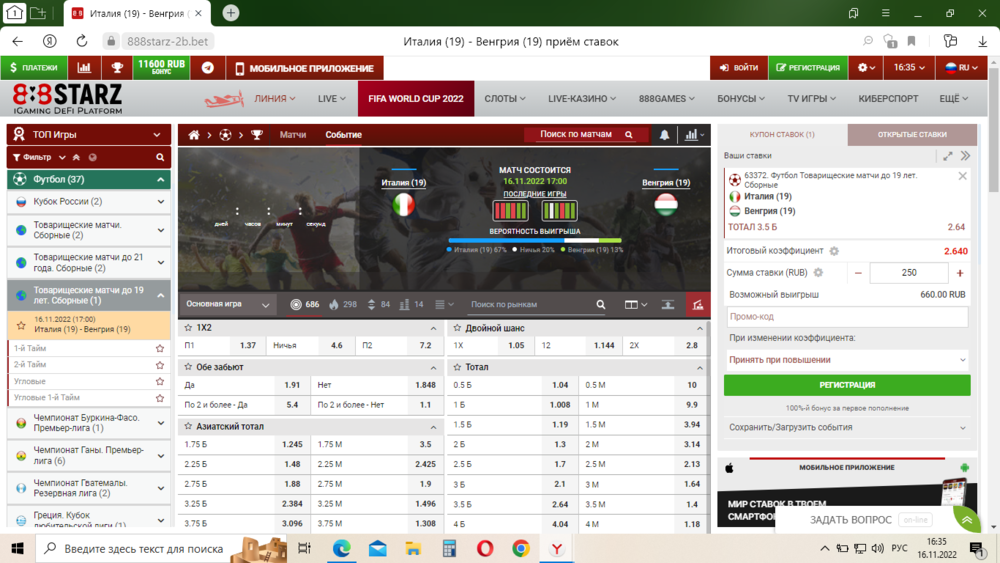This screenshot has height=563, width=1000.
Task: Open the СЛОТЫ menu
Action: point(504,99)
